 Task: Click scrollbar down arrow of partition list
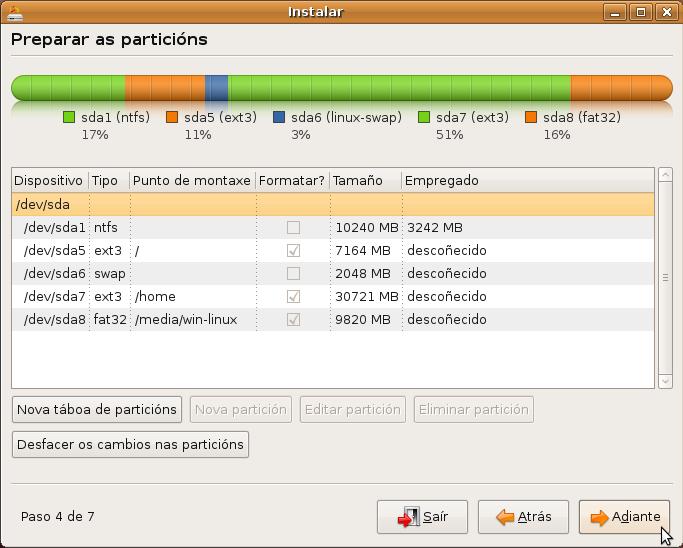[665, 381]
